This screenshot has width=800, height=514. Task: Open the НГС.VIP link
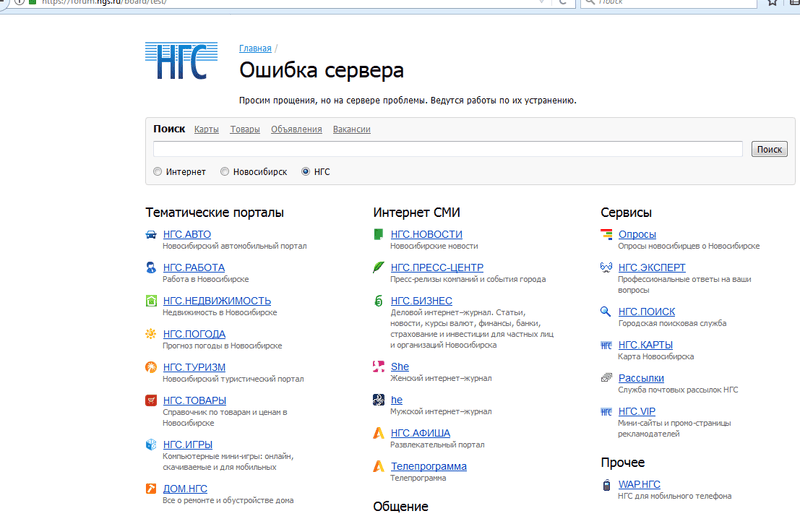pos(637,411)
